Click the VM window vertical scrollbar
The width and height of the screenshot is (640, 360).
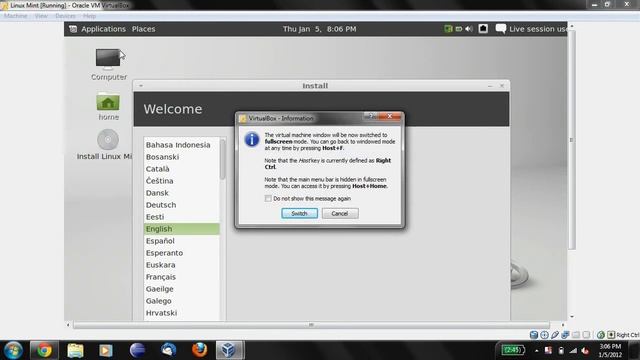point(571,140)
